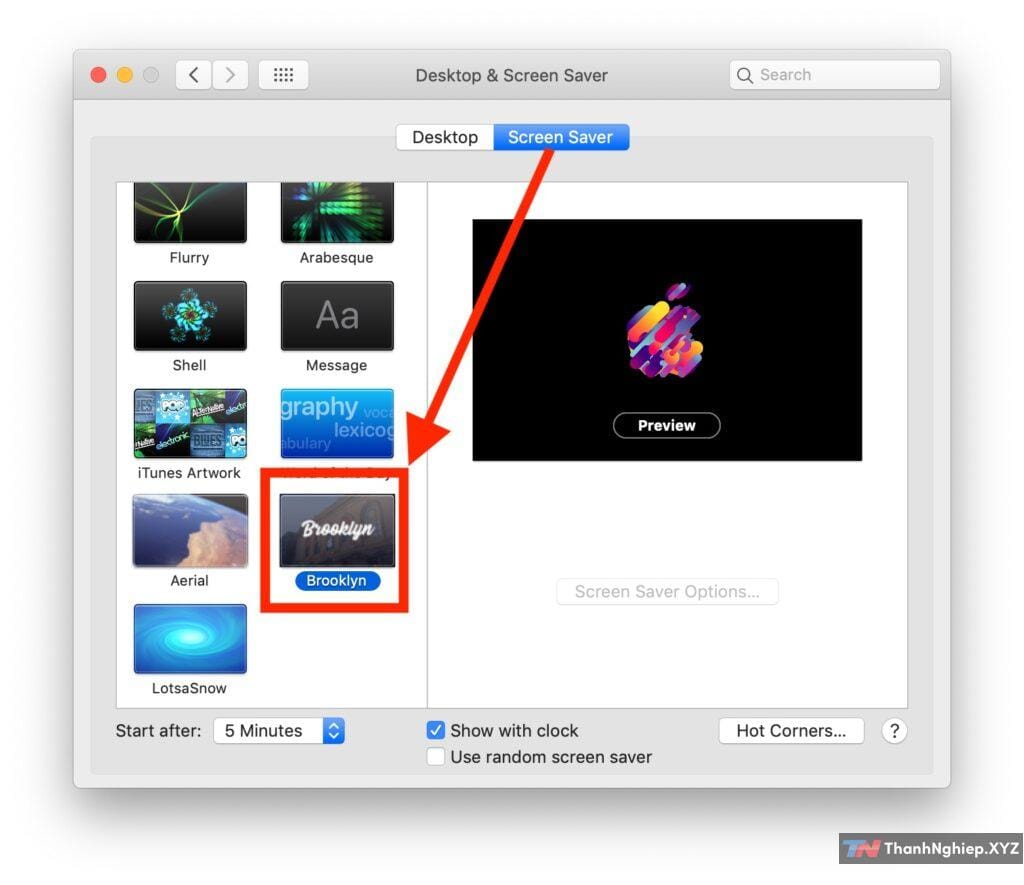Open Screen Saver Options button
1024x885 pixels.
667,592
